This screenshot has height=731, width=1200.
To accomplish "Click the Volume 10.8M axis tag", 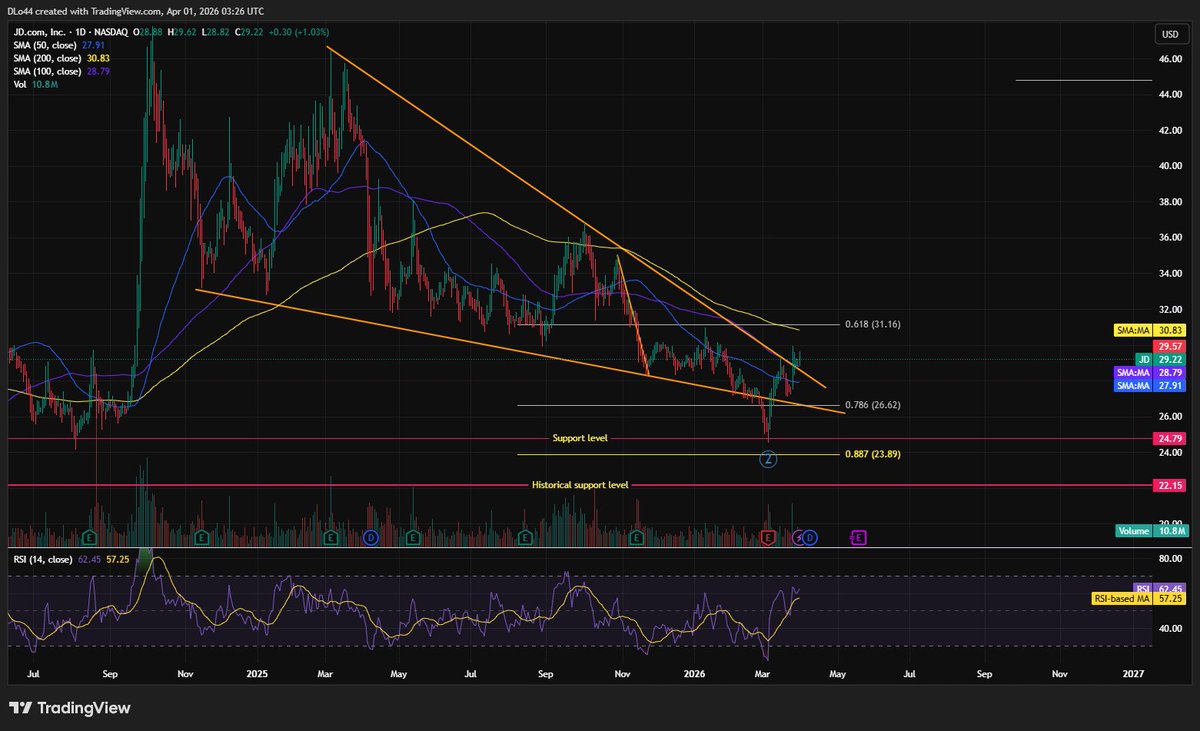I will [x=1150, y=531].
